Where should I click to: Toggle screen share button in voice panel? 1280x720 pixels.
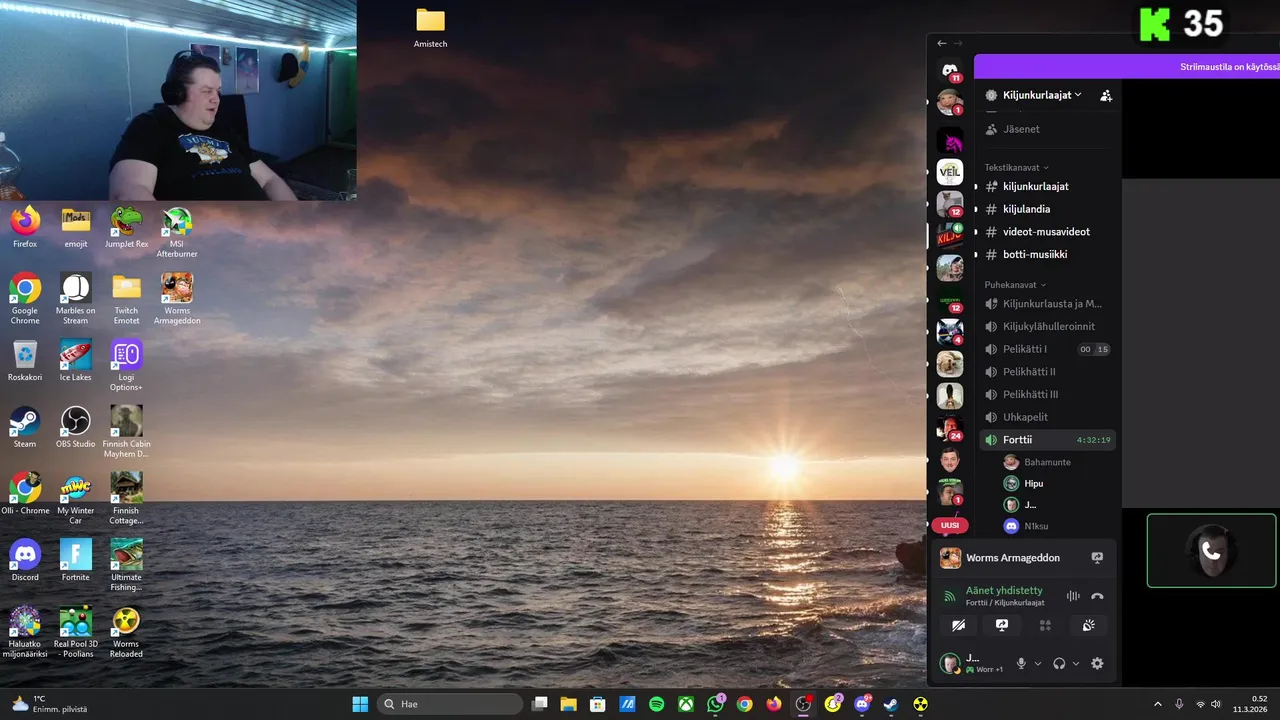[x=1002, y=626]
